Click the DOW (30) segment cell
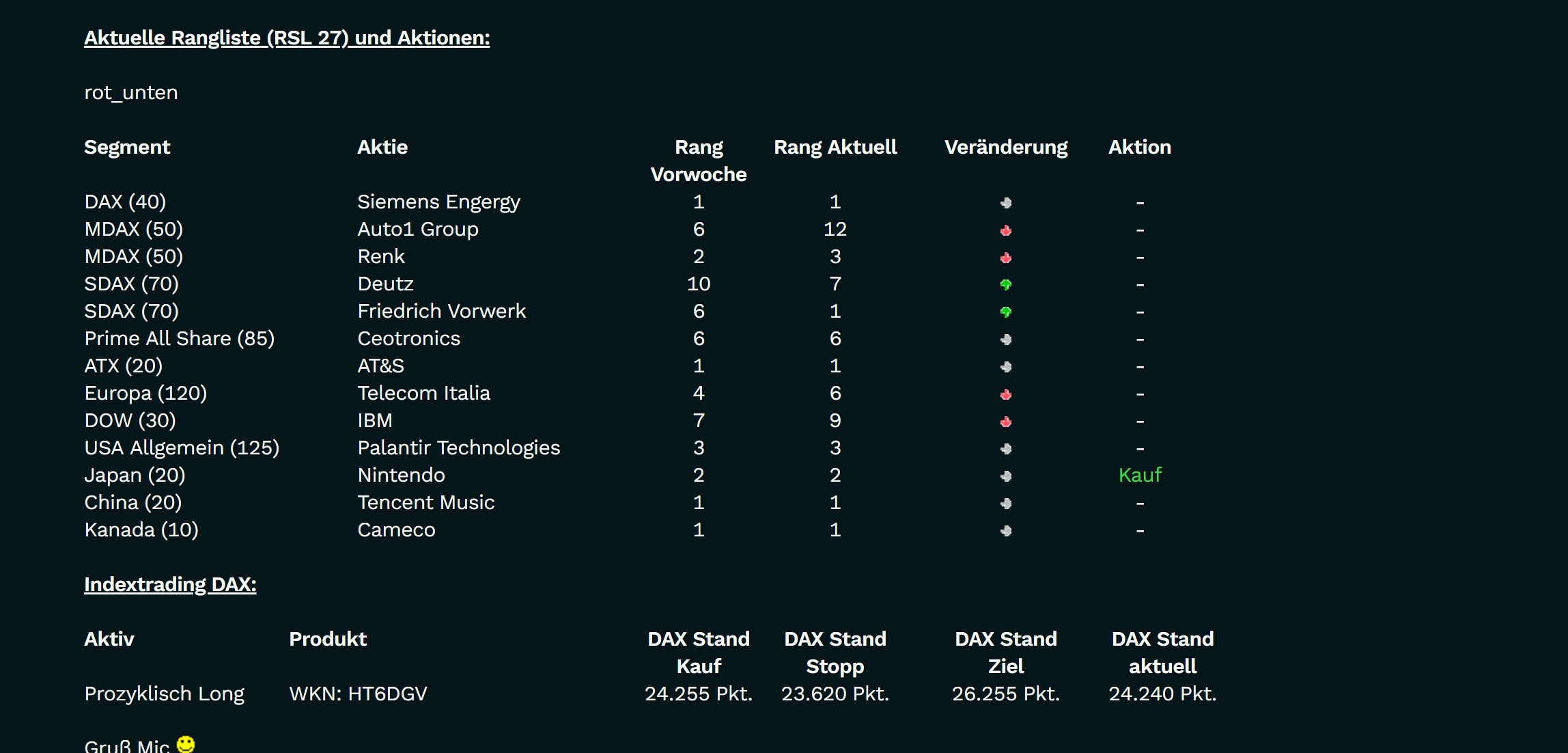The width and height of the screenshot is (1568, 753). point(130,421)
